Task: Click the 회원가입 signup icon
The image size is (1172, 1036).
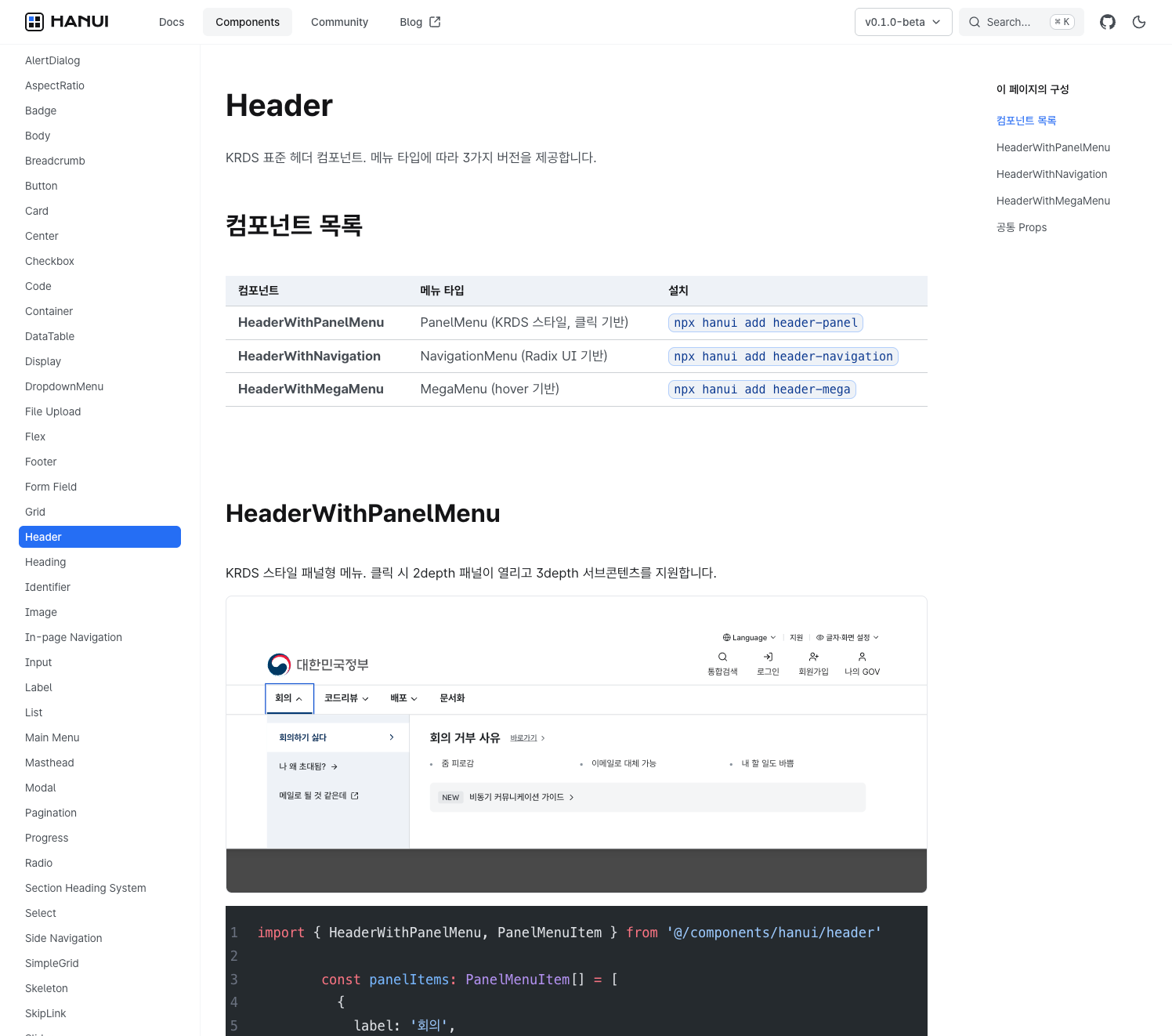Action: click(x=813, y=657)
